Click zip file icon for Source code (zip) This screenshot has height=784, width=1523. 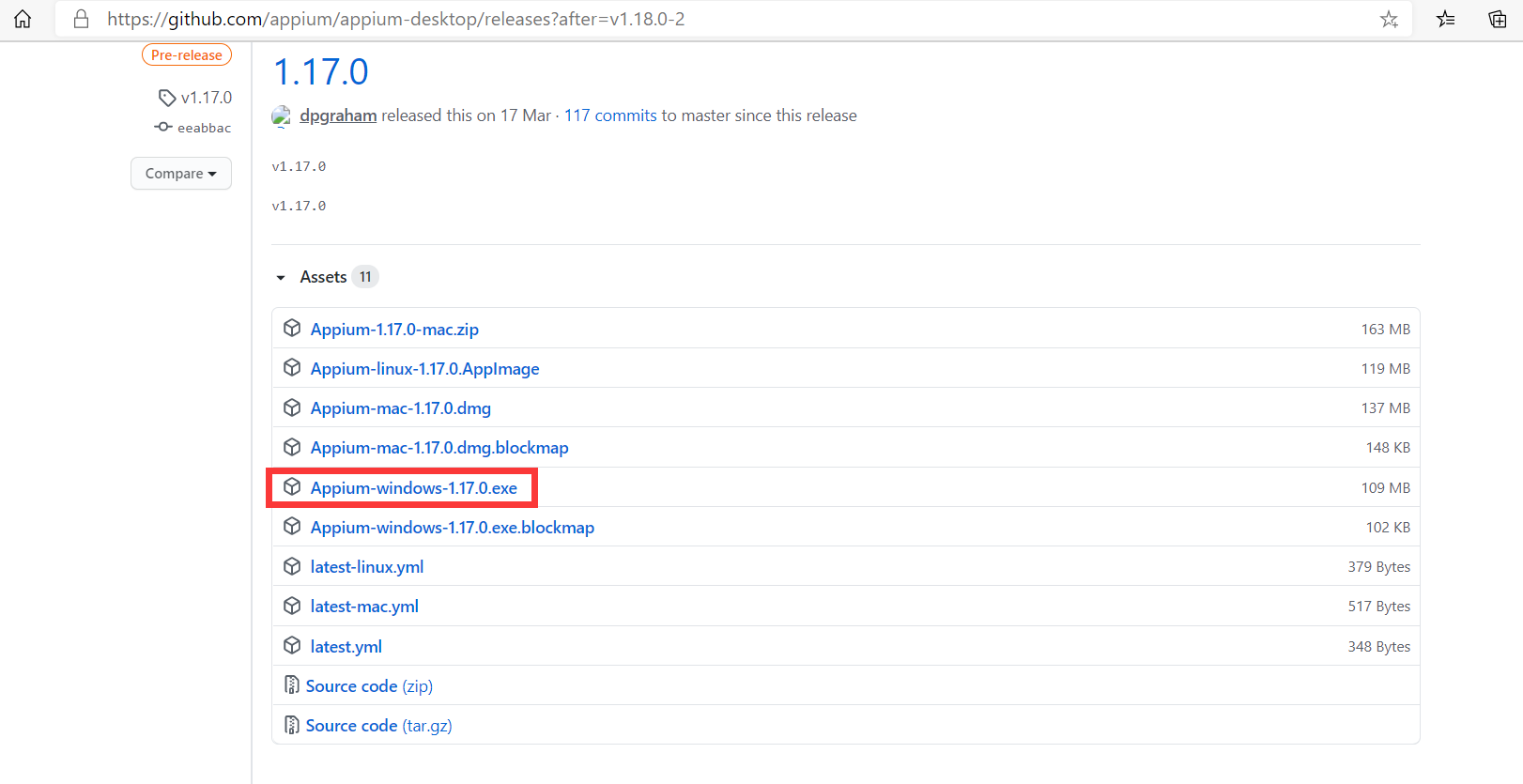click(292, 685)
